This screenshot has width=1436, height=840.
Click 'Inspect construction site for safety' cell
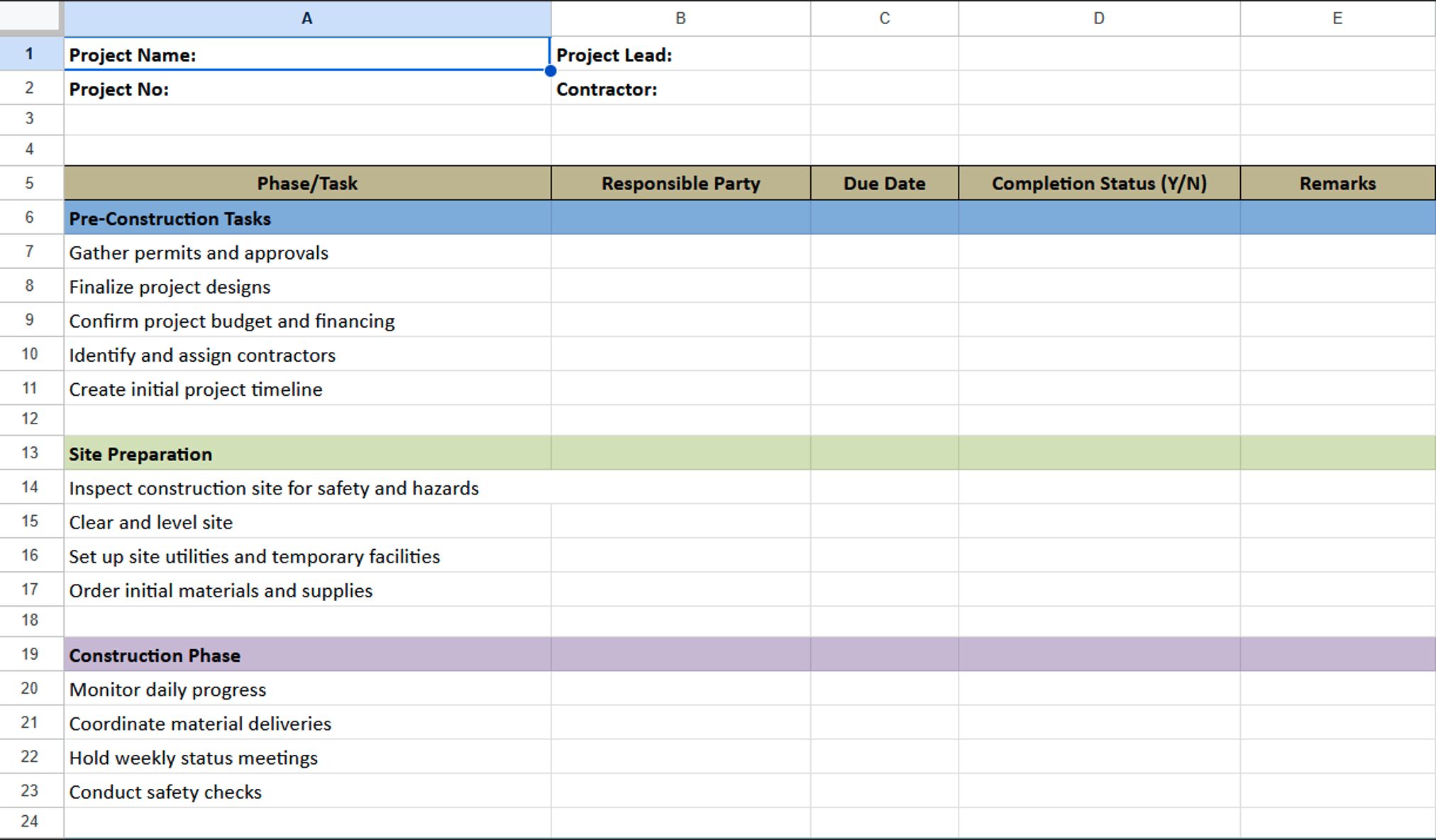[307, 487]
